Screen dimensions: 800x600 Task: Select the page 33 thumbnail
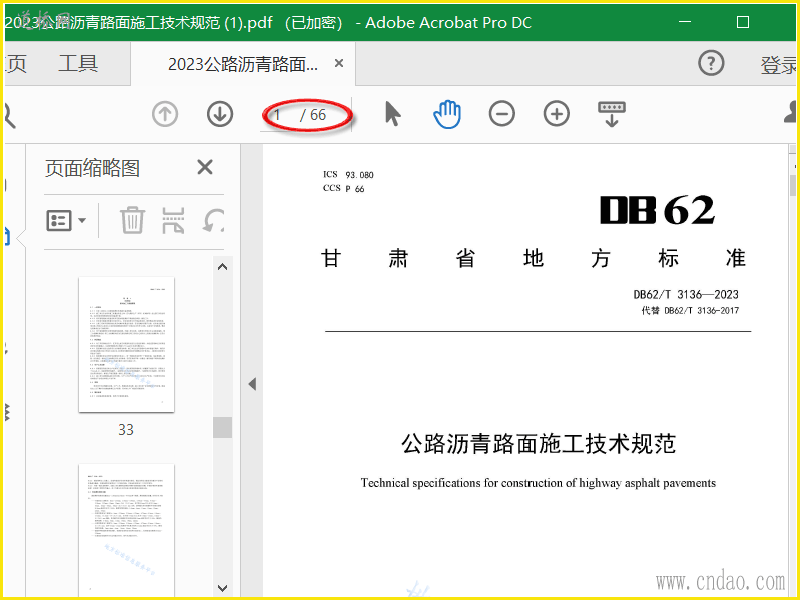(127, 344)
